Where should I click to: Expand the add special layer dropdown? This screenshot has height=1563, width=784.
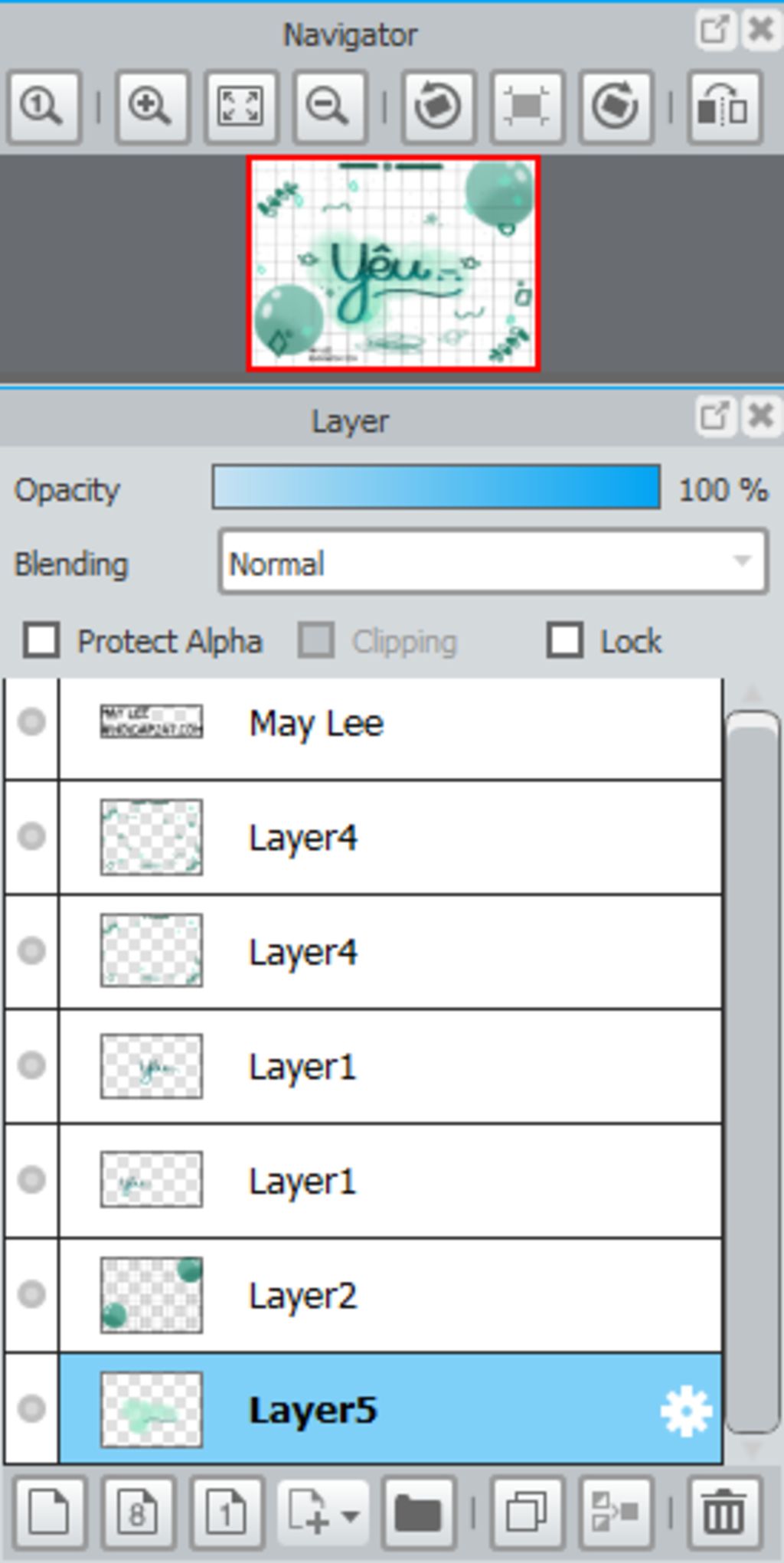(323, 1513)
